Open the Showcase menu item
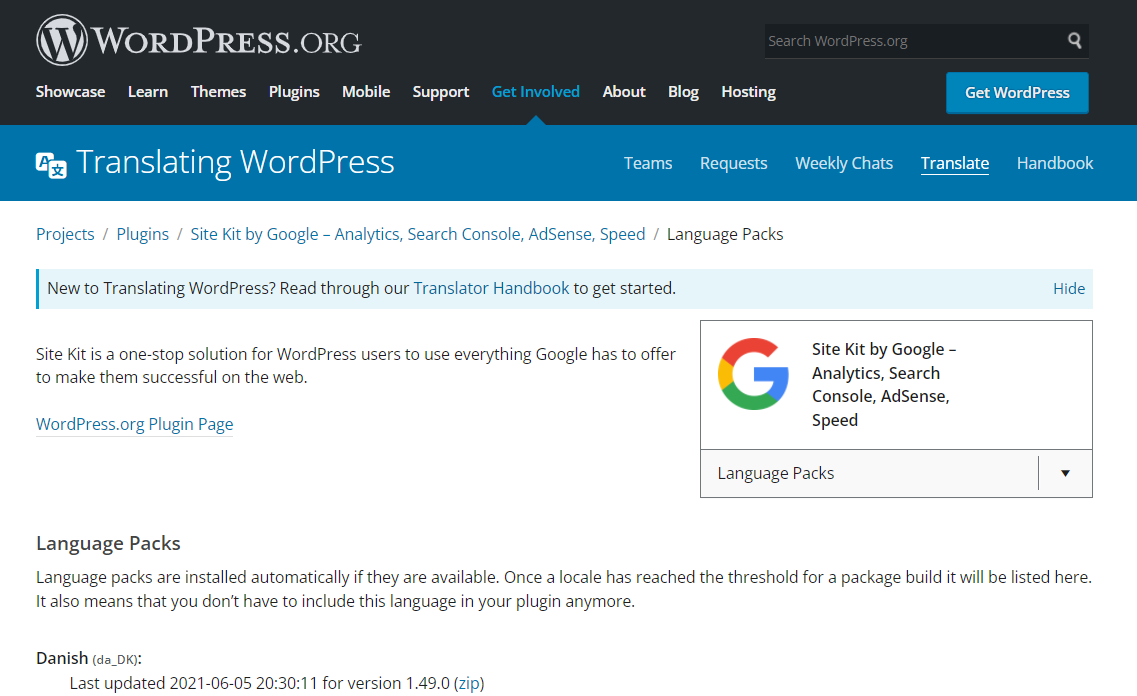1137x696 pixels. (70, 92)
